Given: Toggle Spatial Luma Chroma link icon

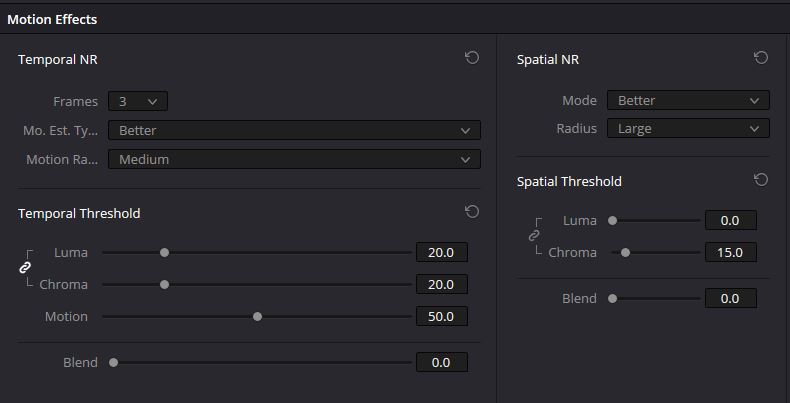Looking at the screenshot, I should pyautogui.click(x=534, y=236).
